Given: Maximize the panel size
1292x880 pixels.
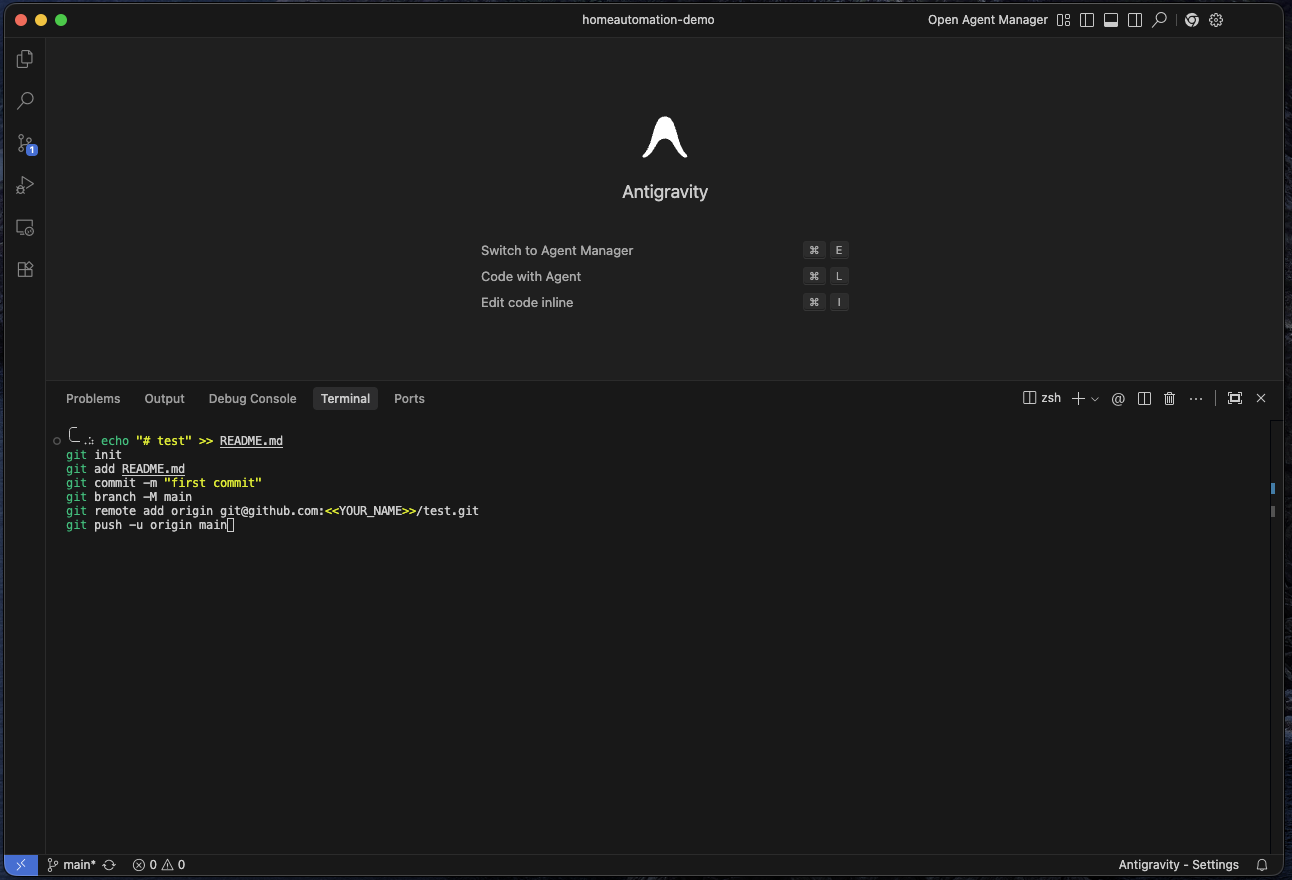Looking at the screenshot, I should [1235, 398].
